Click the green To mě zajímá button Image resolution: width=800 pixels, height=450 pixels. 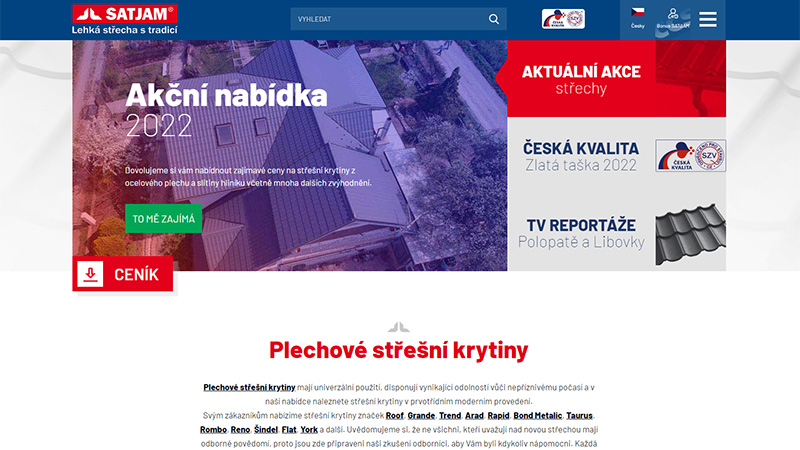click(x=163, y=218)
